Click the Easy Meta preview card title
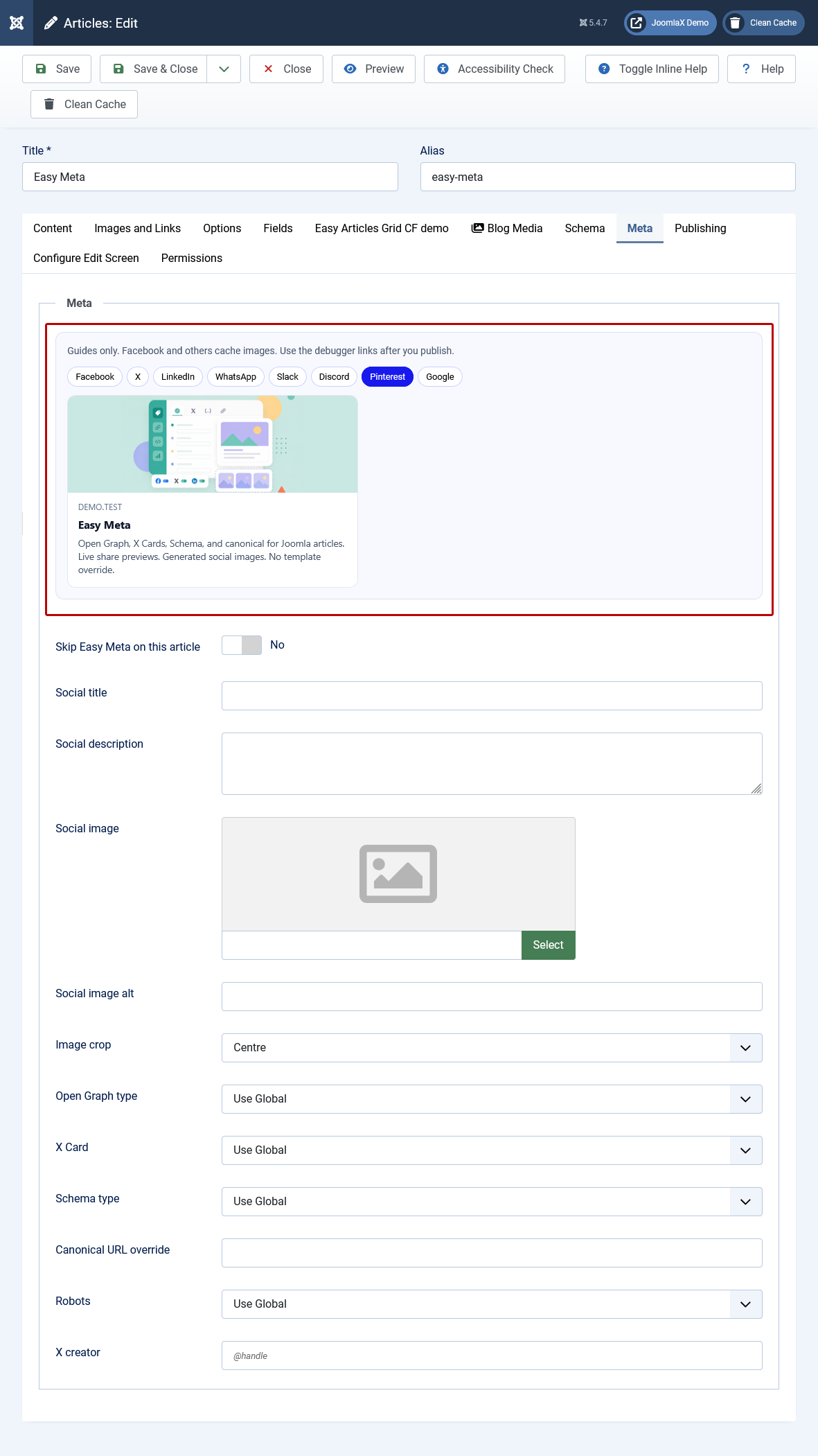 click(x=105, y=525)
